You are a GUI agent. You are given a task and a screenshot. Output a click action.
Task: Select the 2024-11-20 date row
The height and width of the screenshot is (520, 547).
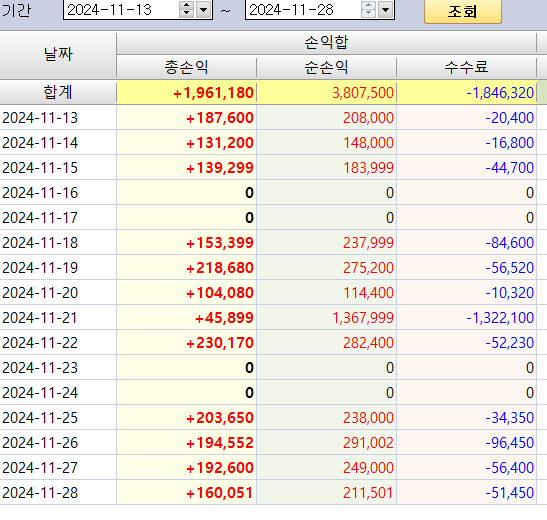coord(58,293)
